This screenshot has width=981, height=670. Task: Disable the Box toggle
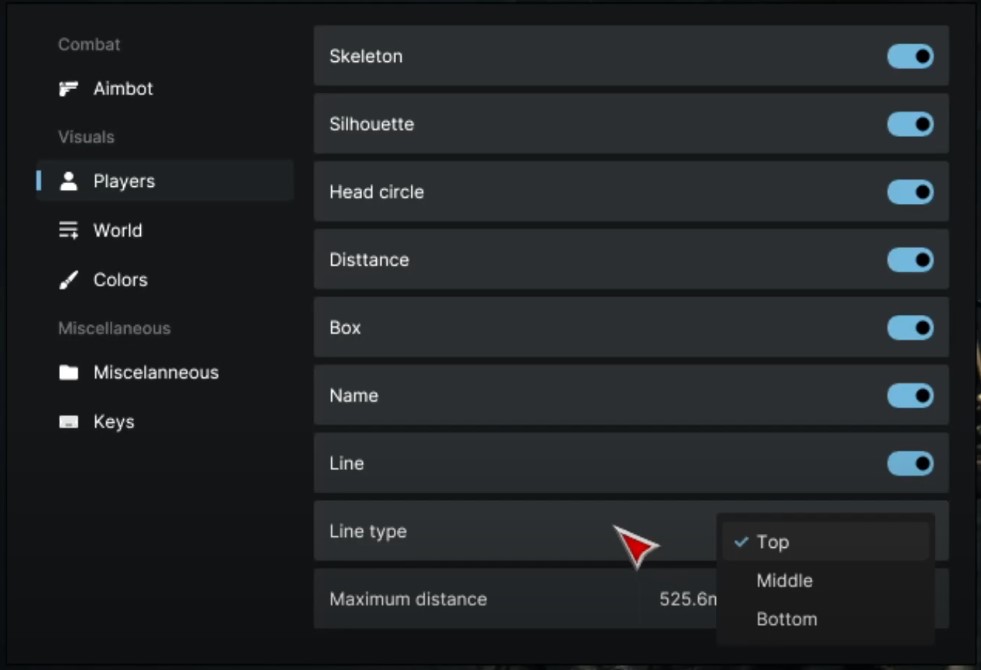[910, 328]
